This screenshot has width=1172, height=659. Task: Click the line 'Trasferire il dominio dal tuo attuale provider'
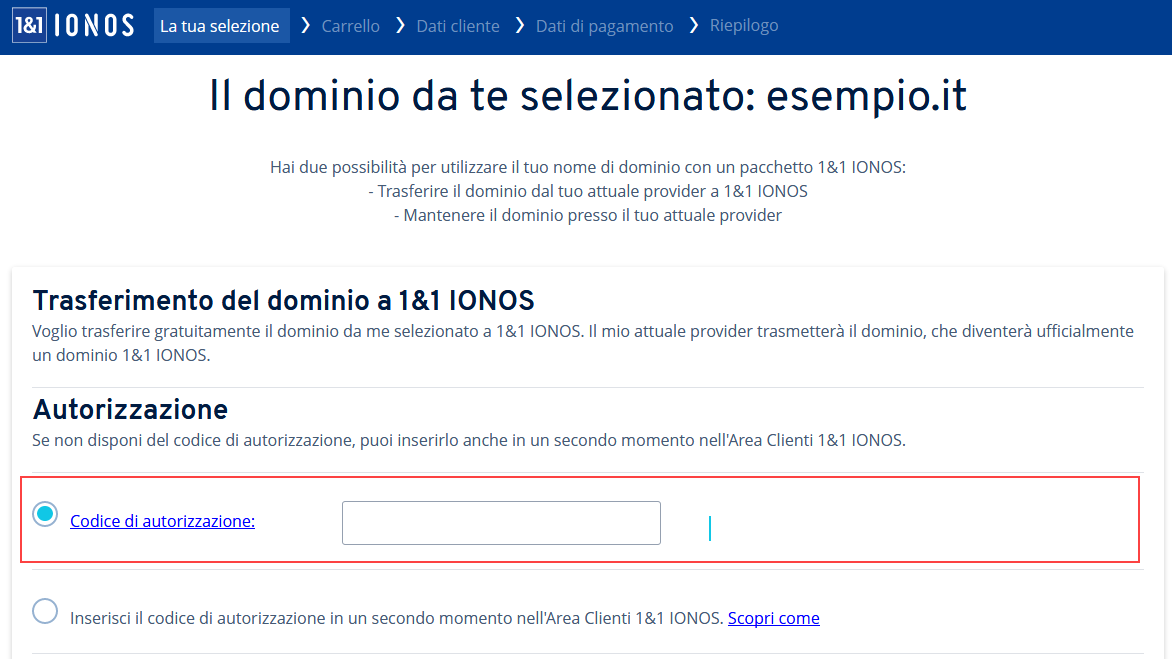pyautogui.click(x=587, y=191)
